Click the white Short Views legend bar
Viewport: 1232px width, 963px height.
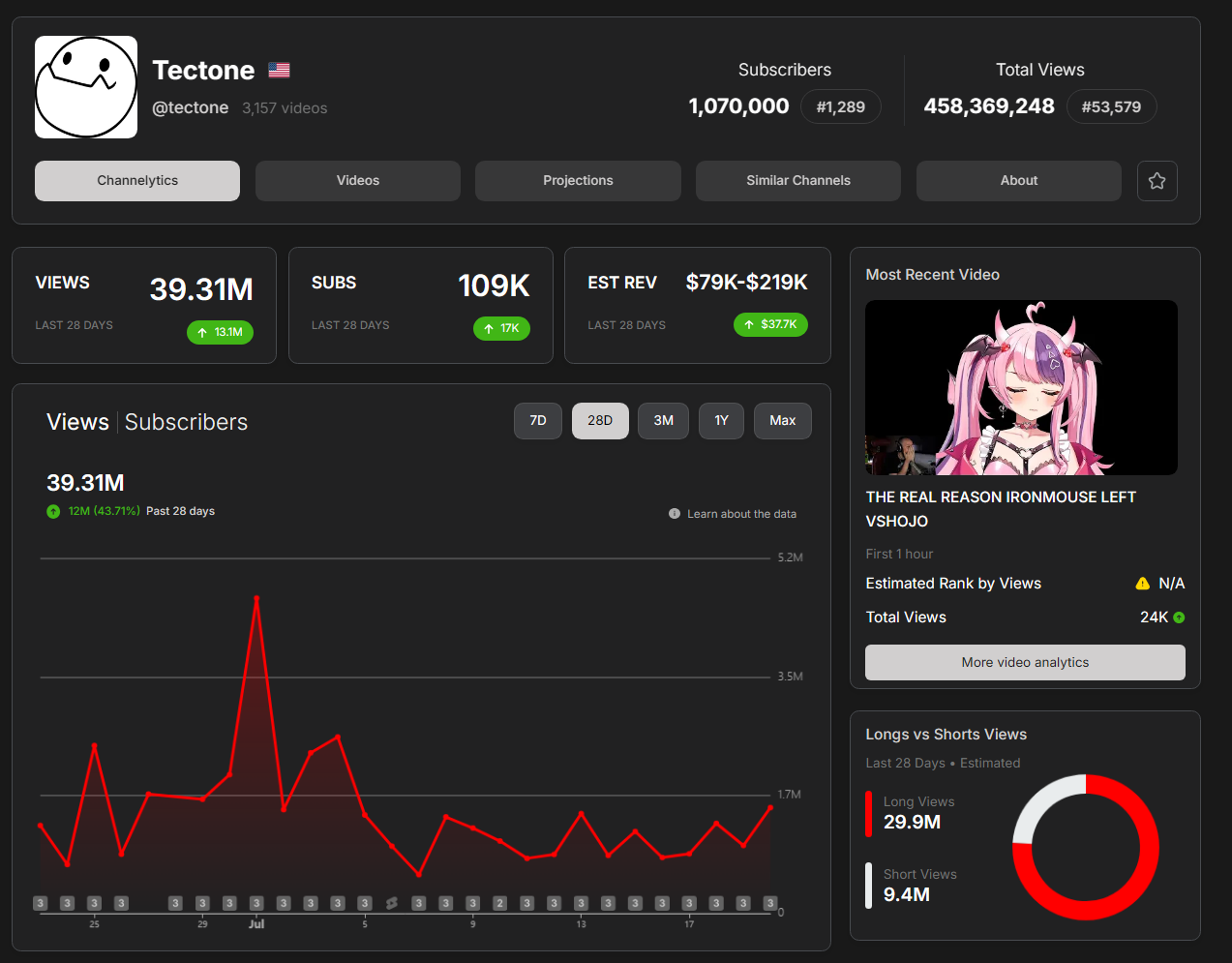click(x=868, y=885)
